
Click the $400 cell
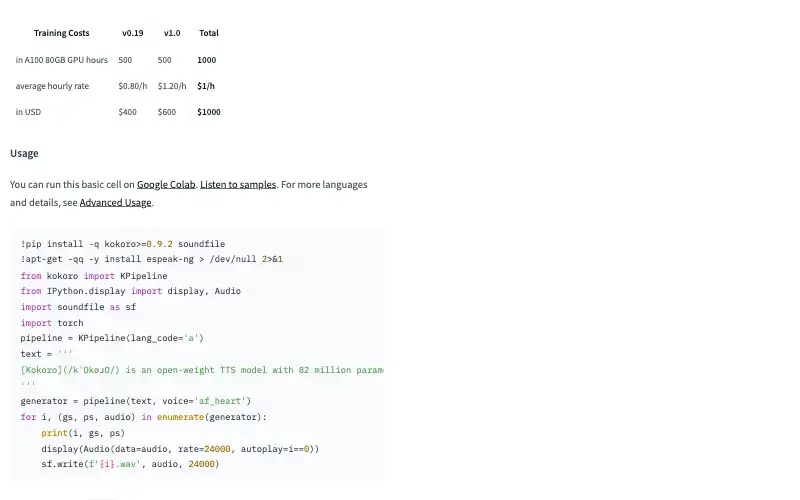[x=128, y=112]
